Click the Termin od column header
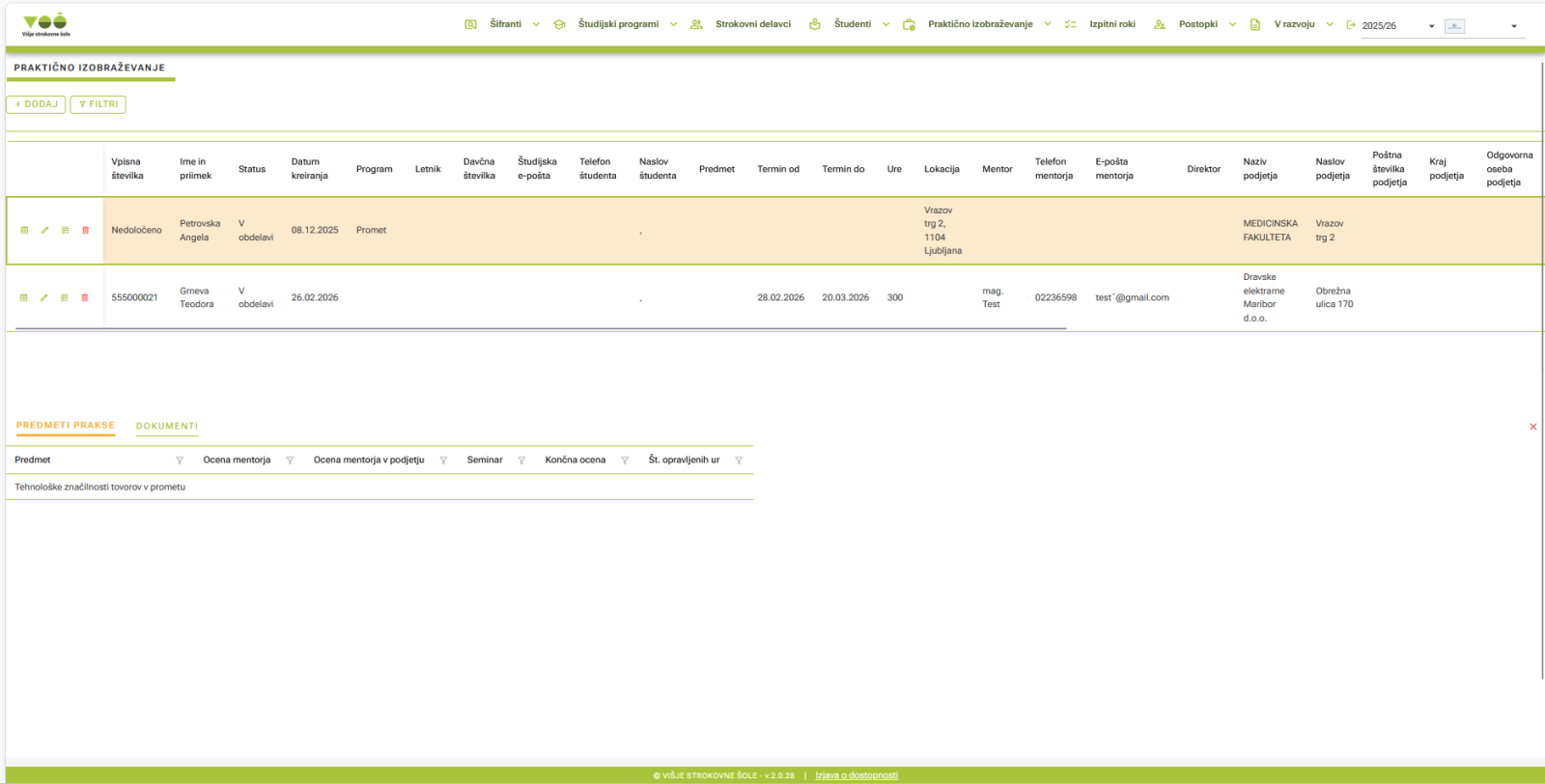This screenshot has height=784, width=1545. 778,169
